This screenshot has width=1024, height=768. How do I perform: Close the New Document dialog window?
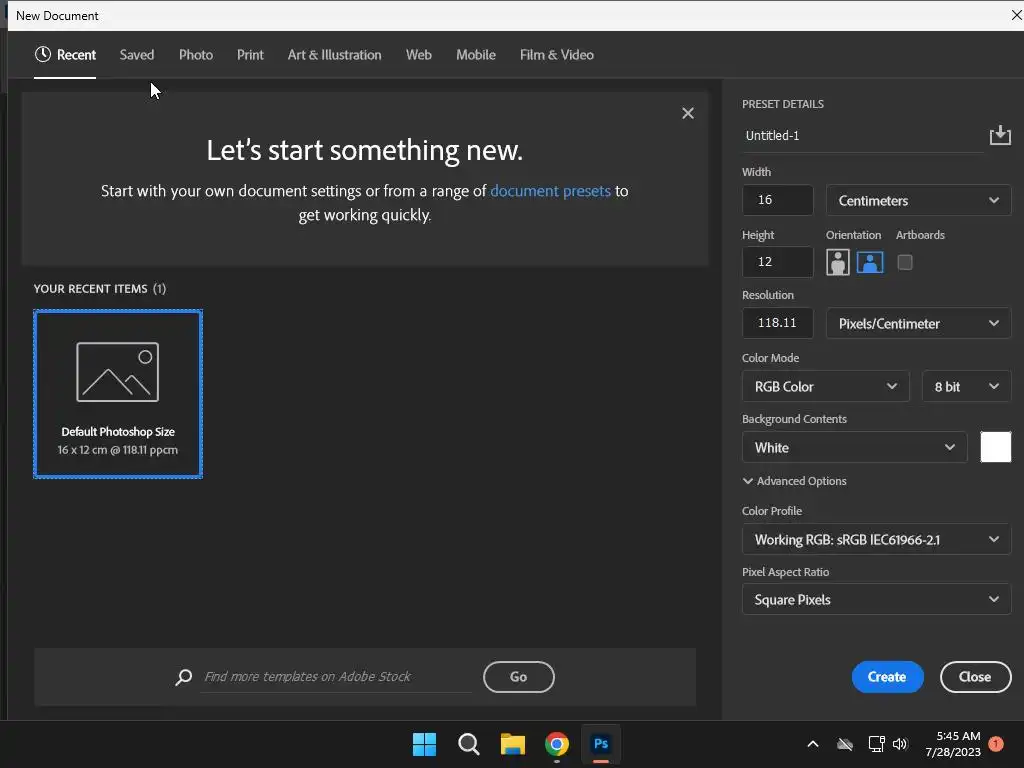(x=1016, y=15)
